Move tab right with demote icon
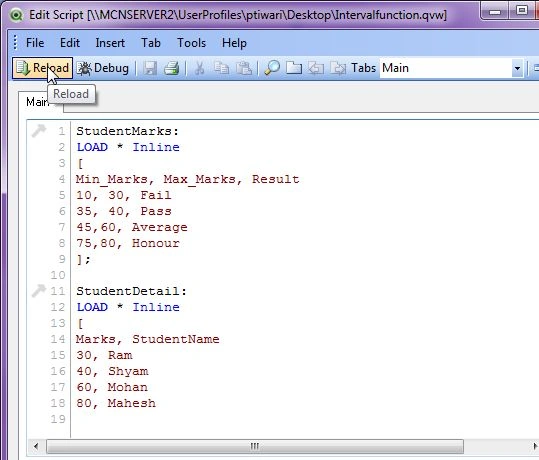 (x=338, y=68)
